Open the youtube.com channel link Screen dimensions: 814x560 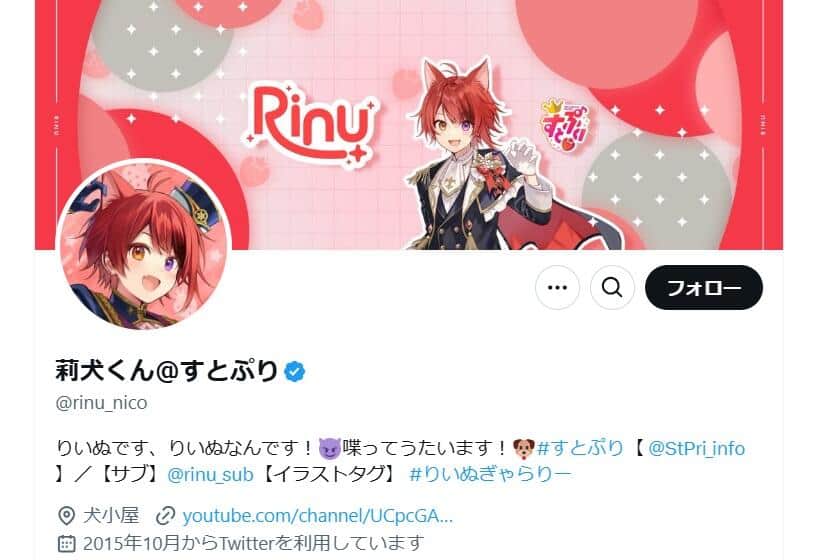(318, 516)
